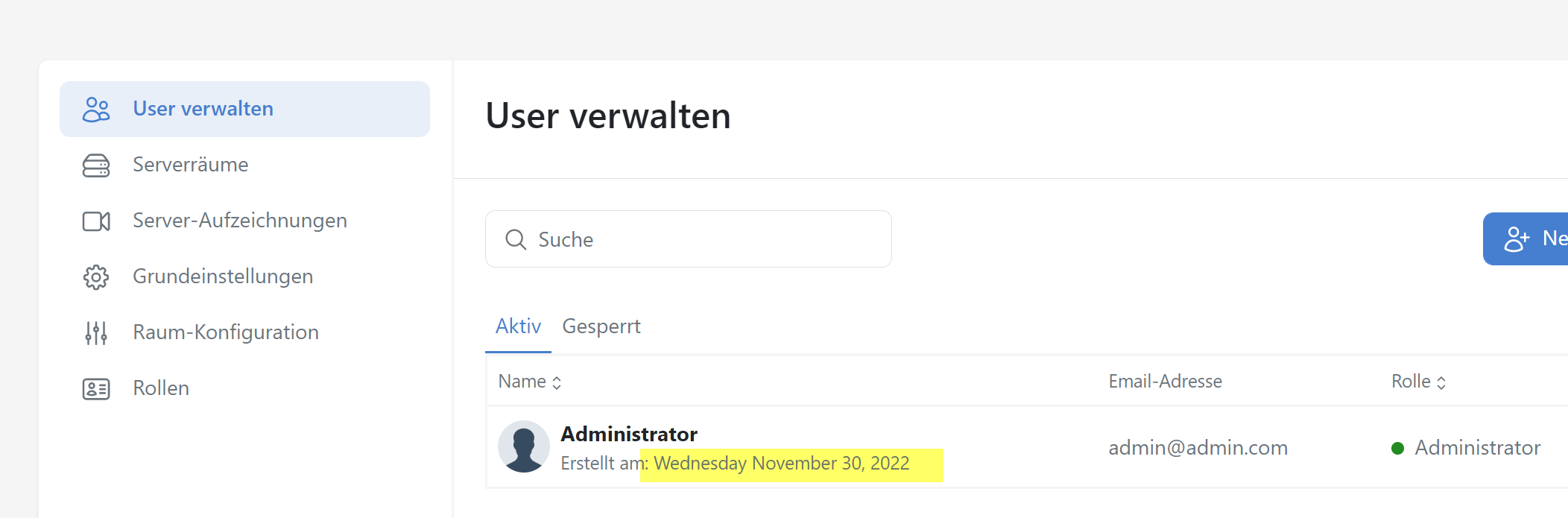This screenshot has width=1568, height=518.
Task: Click the Server-Aufzeichnungen camera icon
Action: [95, 221]
